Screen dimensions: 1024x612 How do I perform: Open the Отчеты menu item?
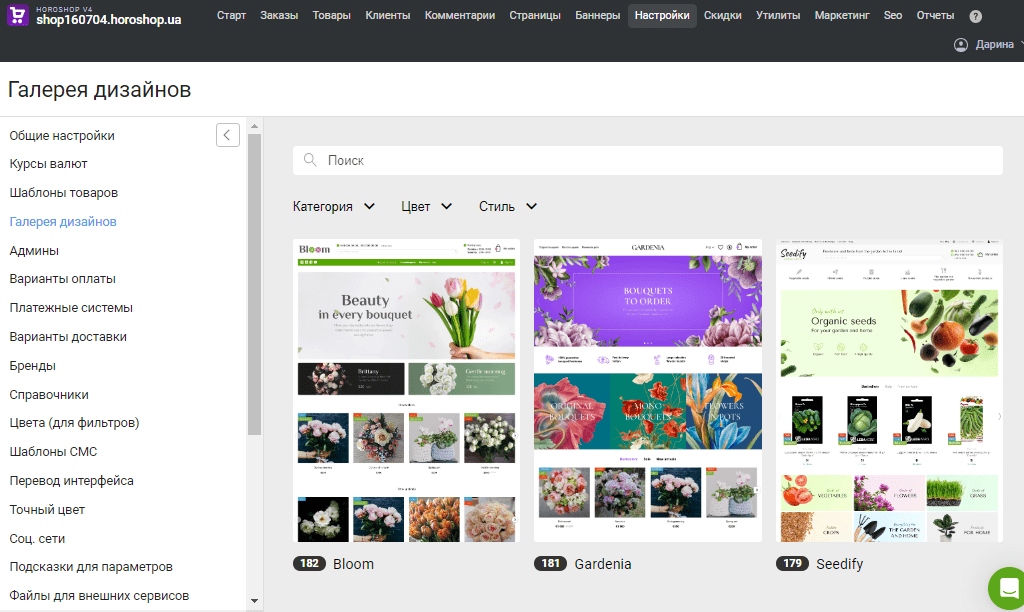click(x=935, y=15)
